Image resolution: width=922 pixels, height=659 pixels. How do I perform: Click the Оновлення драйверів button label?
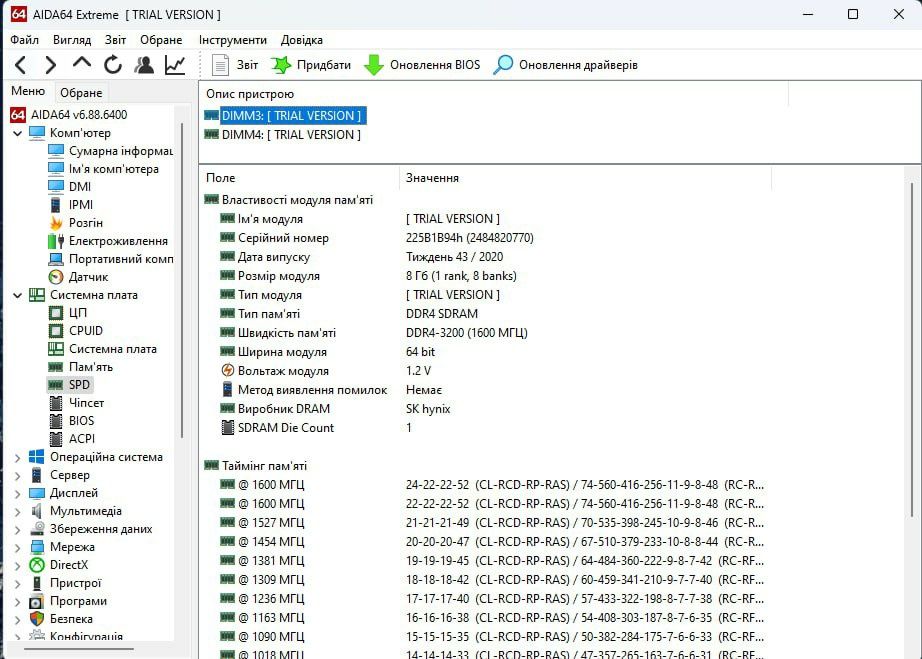pos(578,65)
